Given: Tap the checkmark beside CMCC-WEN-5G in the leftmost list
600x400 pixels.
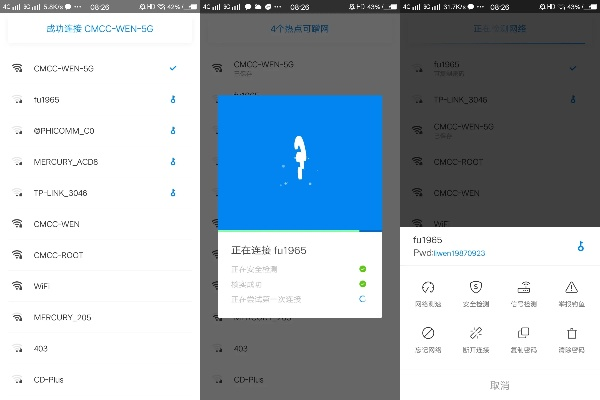Looking at the screenshot, I should [x=173, y=67].
